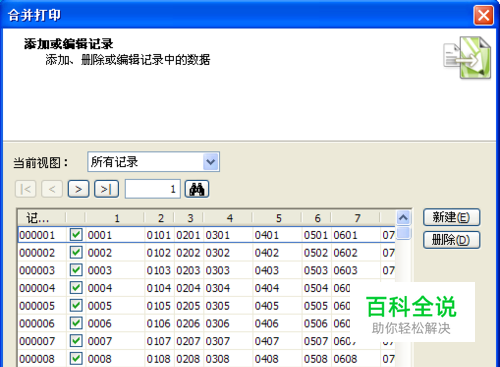Click cell 0508 in column 6
Viewport: 500px width, 367px height.
point(316,359)
